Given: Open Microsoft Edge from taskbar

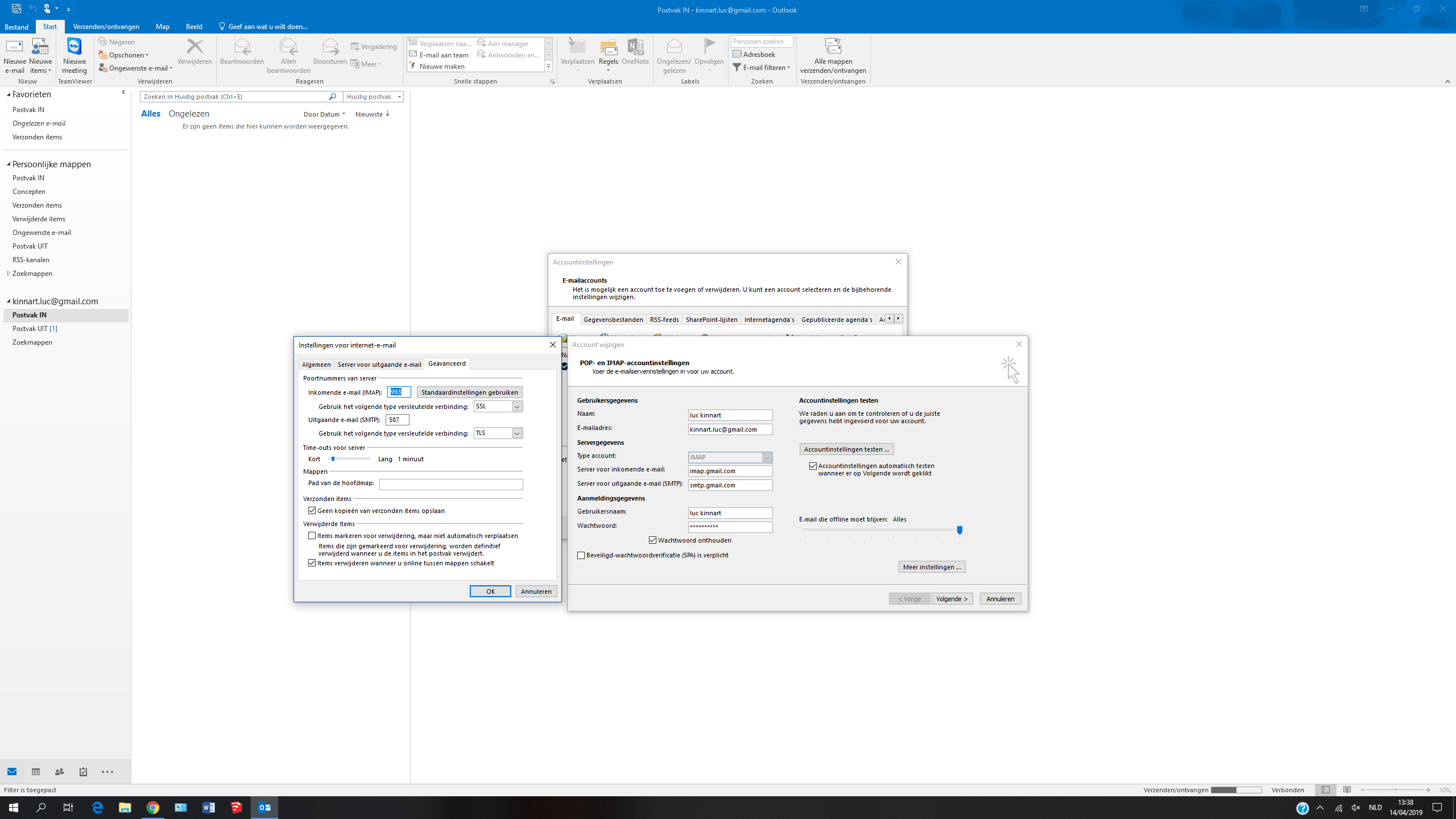Looking at the screenshot, I should tap(97, 808).
